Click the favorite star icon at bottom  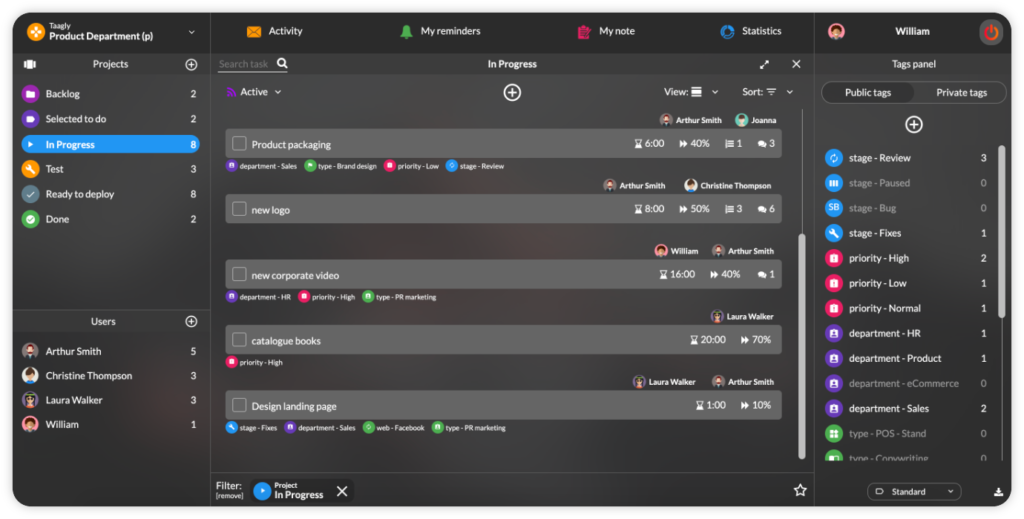800,490
